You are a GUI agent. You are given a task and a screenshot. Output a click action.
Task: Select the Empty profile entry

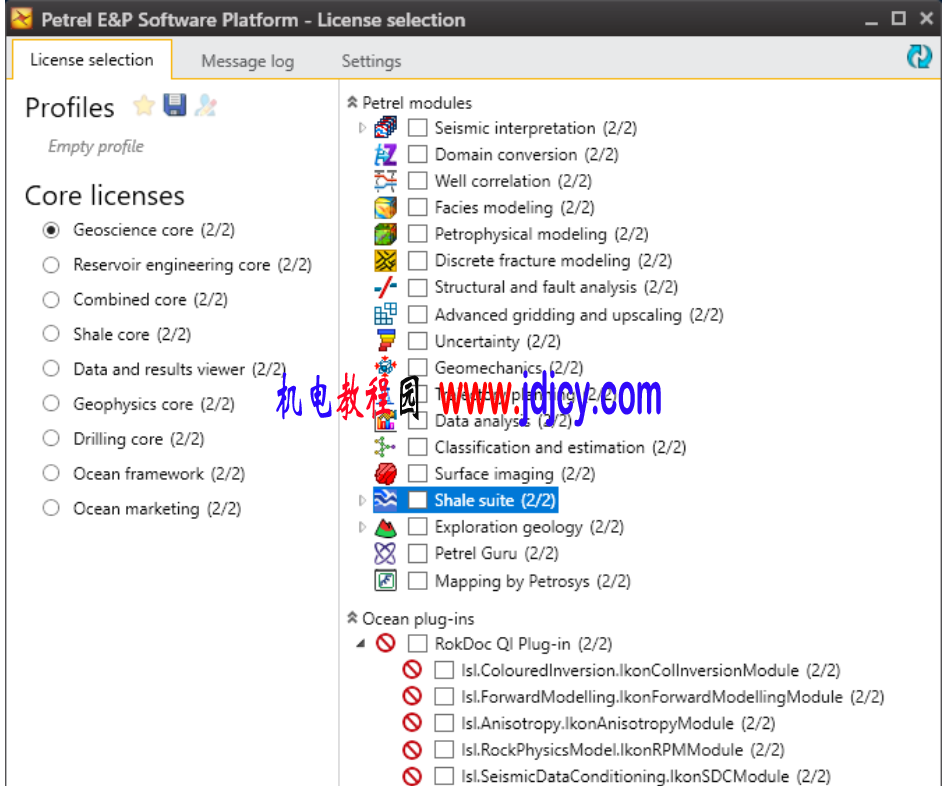(96, 146)
